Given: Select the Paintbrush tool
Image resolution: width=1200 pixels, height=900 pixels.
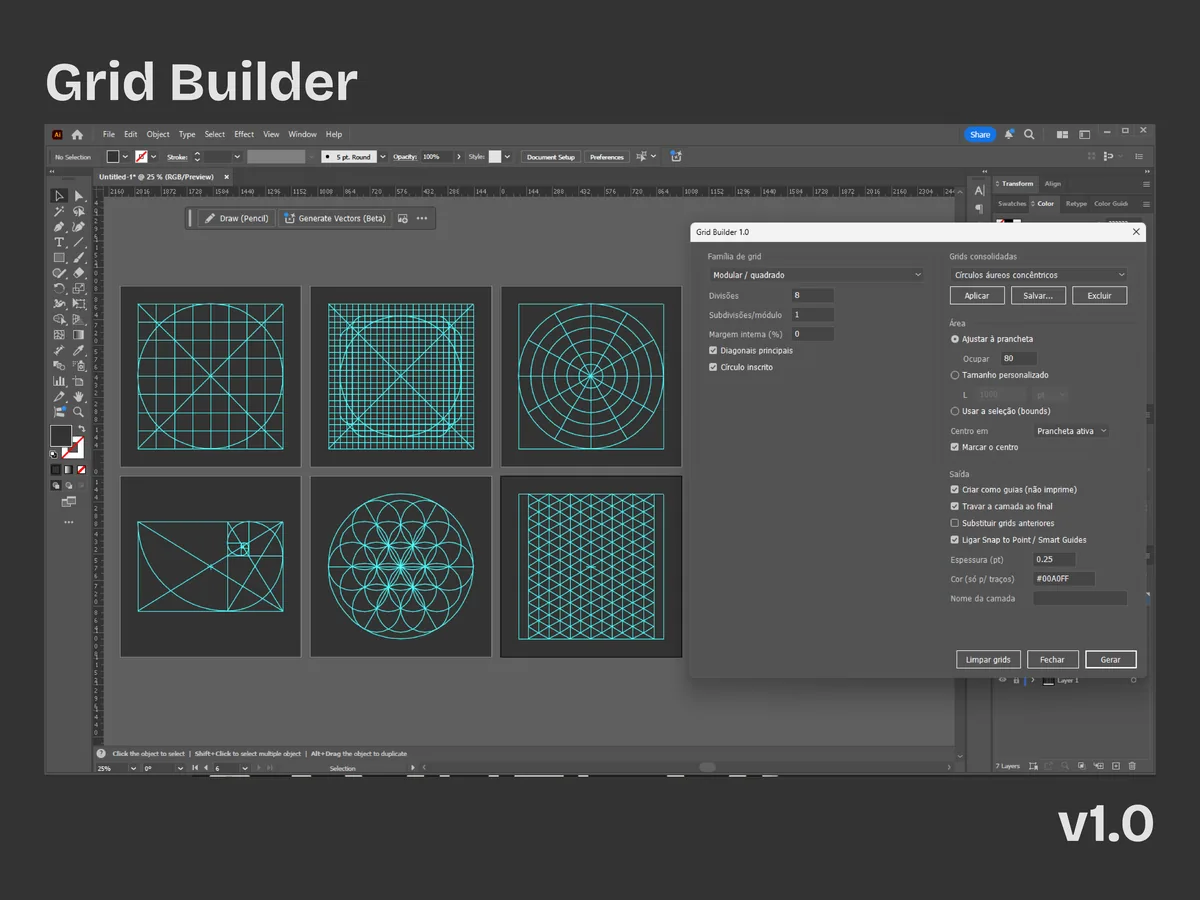Looking at the screenshot, I should tap(79, 257).
